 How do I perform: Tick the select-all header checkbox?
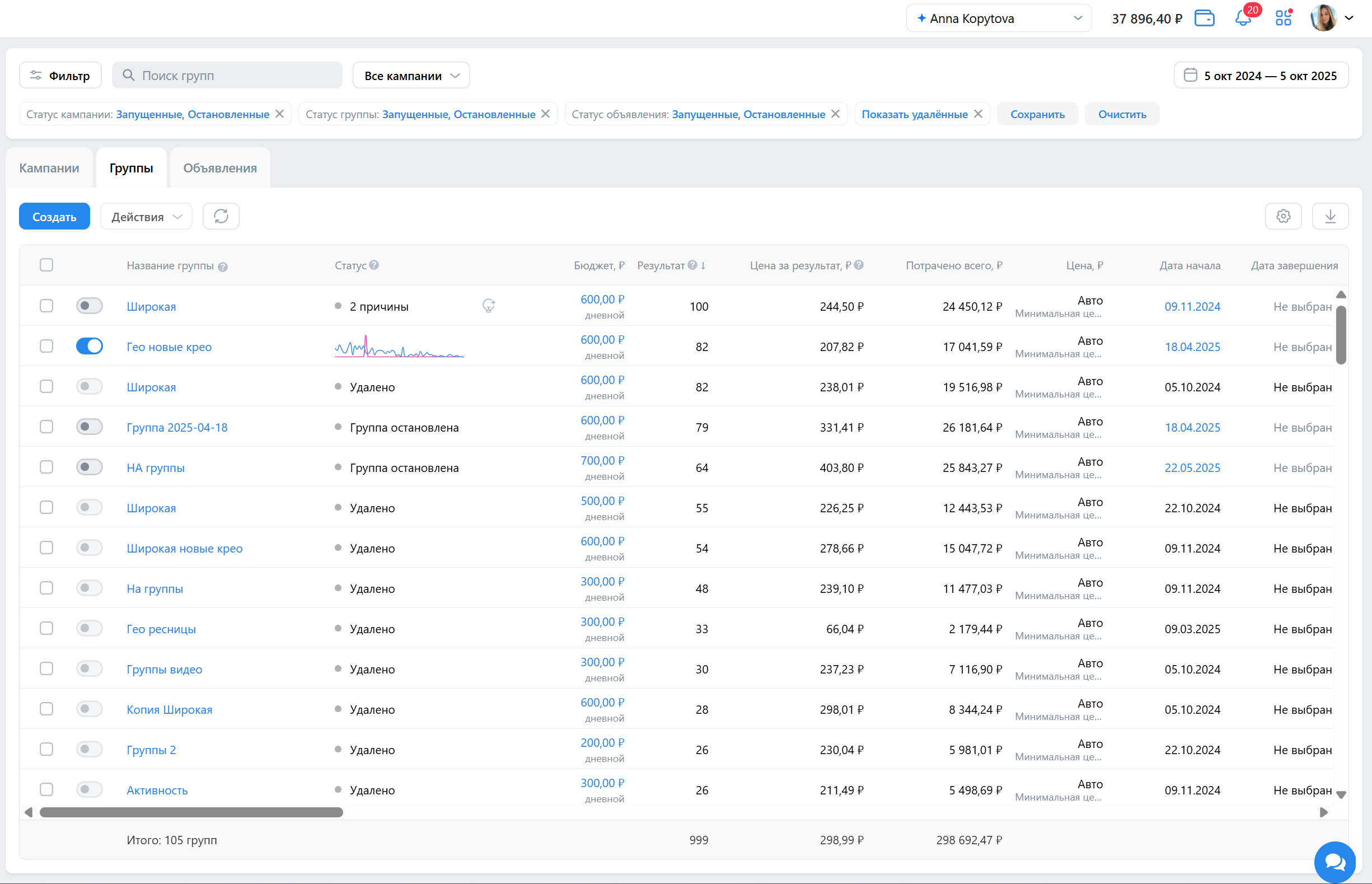pyautogui.click(x=46, y=265)
